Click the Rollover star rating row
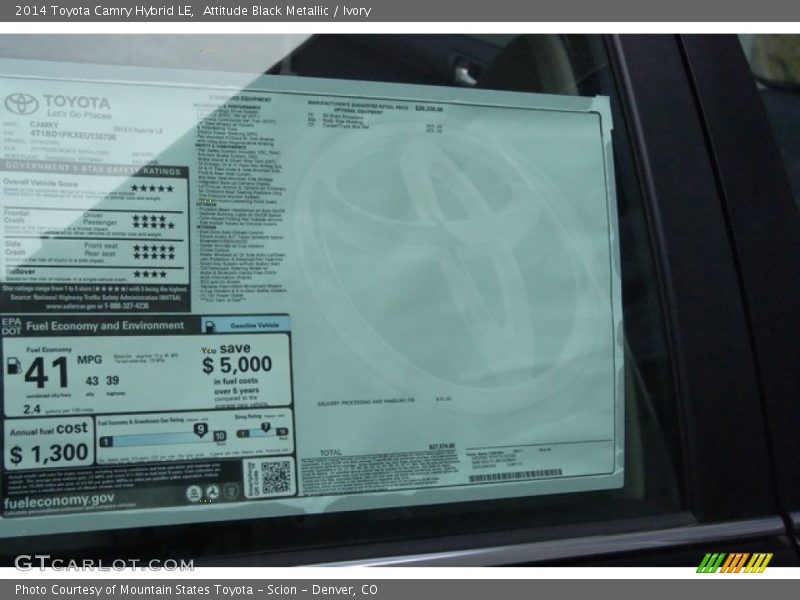The height and width of the screenshot is (600, 800). click(150, 273)
